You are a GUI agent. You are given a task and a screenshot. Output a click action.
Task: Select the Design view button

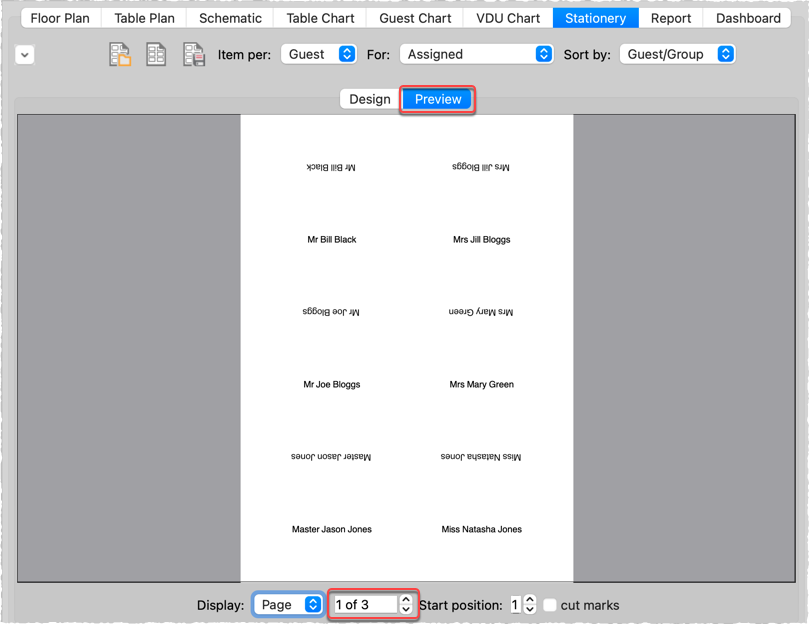pos(370,99)
